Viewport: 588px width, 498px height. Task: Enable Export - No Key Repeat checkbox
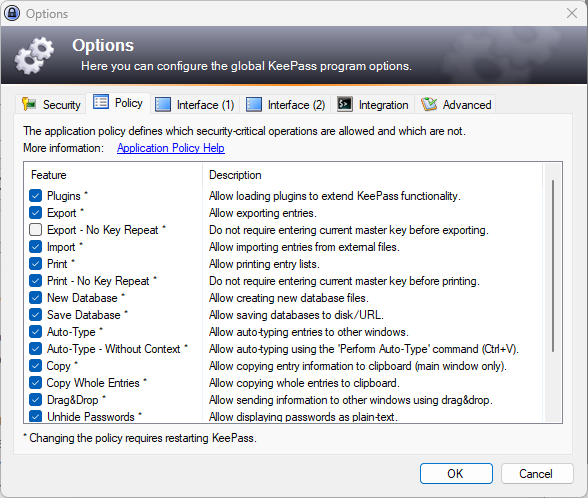coord(35,230)
